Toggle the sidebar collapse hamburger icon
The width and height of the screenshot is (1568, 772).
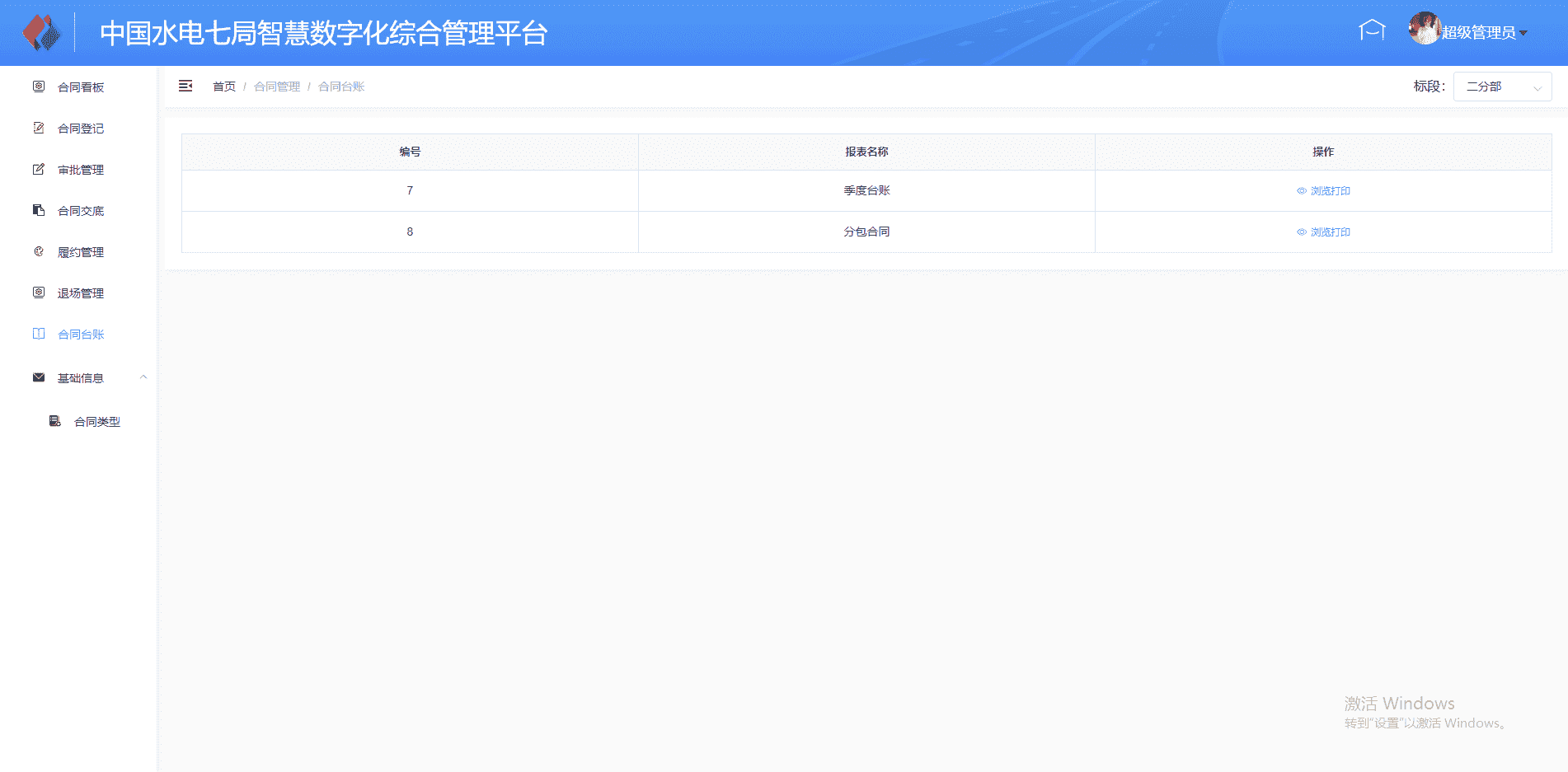click(x=185, y=86)
